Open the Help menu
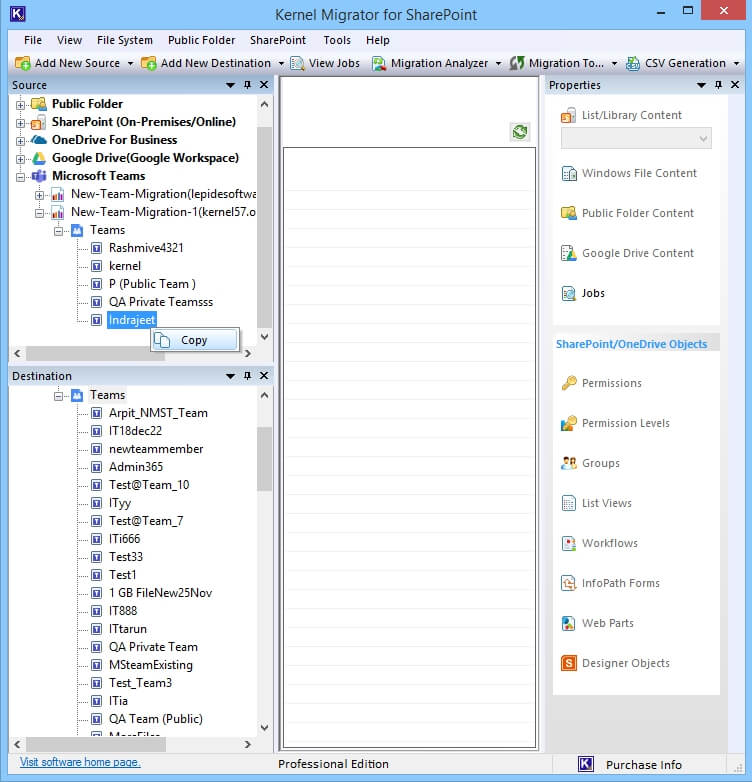752x782 pixels. pyautogui.click(x=377, y=40)
